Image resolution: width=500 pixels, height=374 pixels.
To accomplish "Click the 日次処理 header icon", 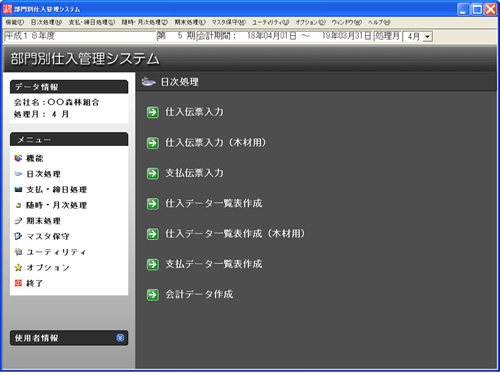I will (x=148, y=81).
